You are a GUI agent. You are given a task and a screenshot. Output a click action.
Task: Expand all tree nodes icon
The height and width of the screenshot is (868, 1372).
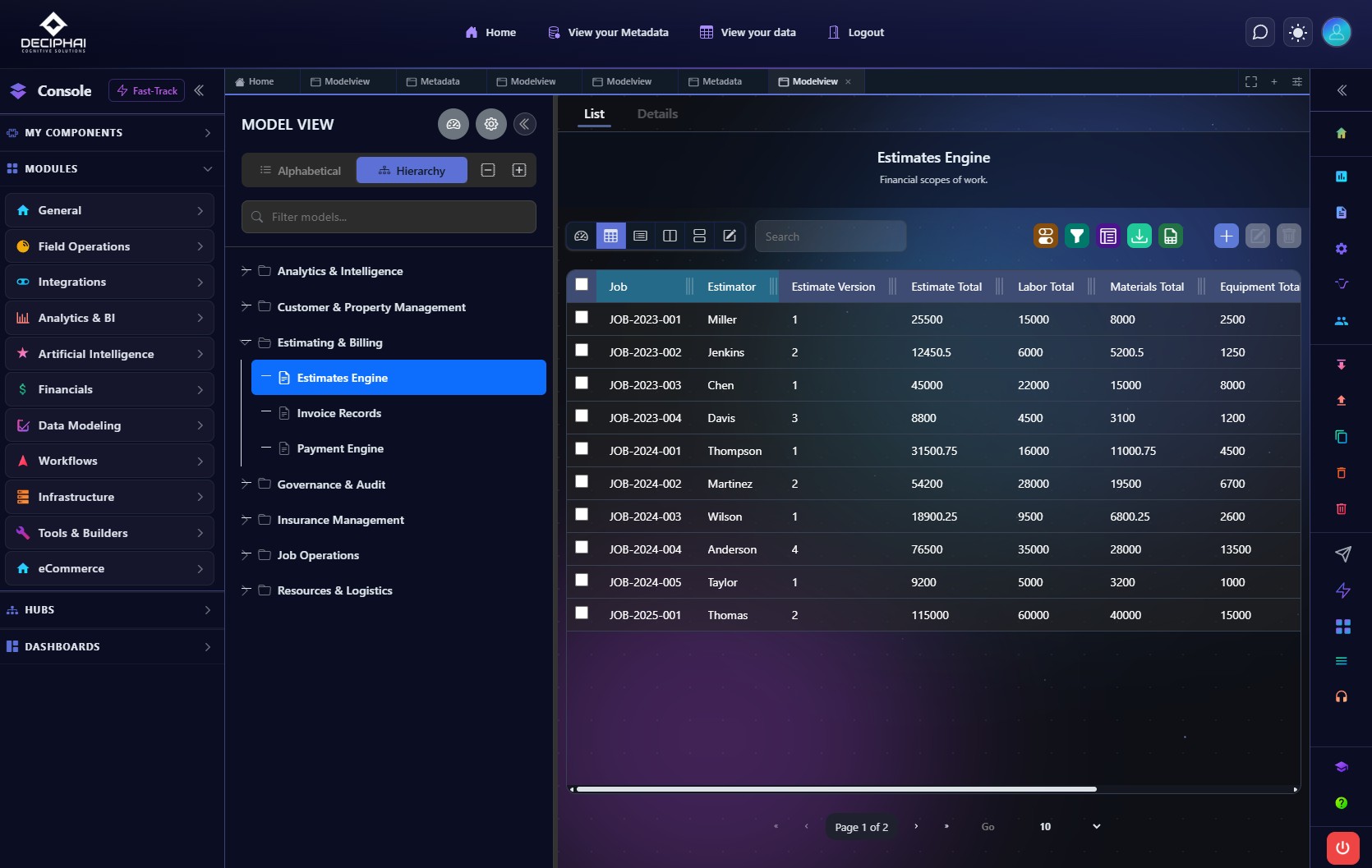click(519, 170)
